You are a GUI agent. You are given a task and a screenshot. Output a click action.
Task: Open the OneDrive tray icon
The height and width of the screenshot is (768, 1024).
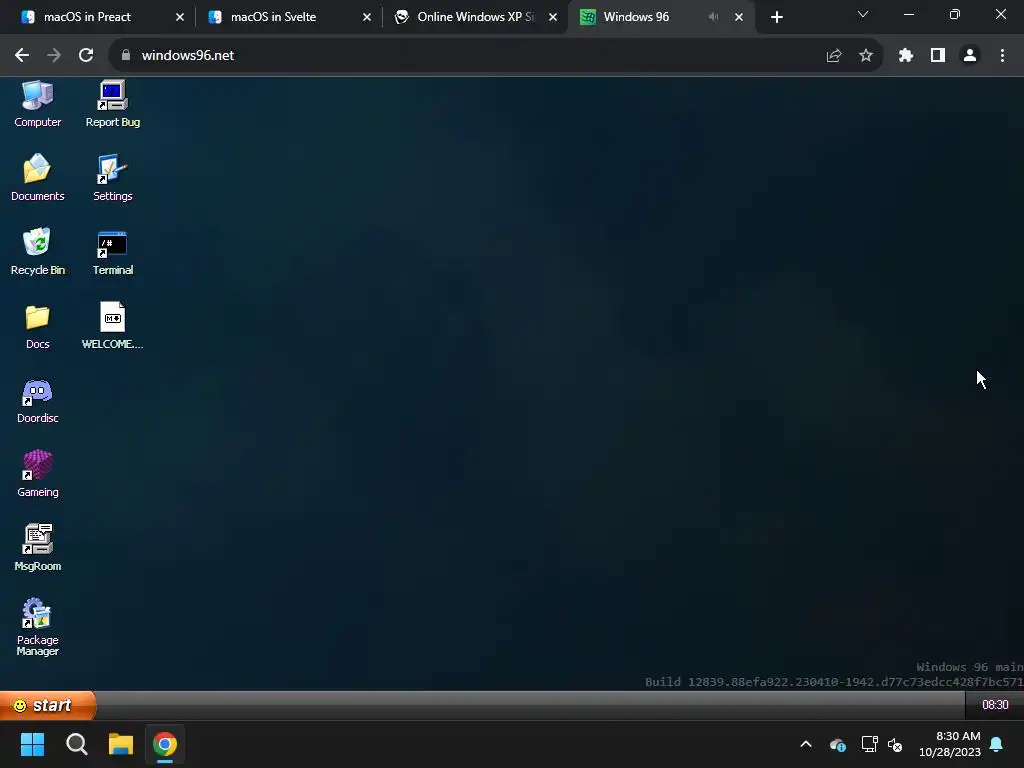pyautogui.click(x=837, y=744)
